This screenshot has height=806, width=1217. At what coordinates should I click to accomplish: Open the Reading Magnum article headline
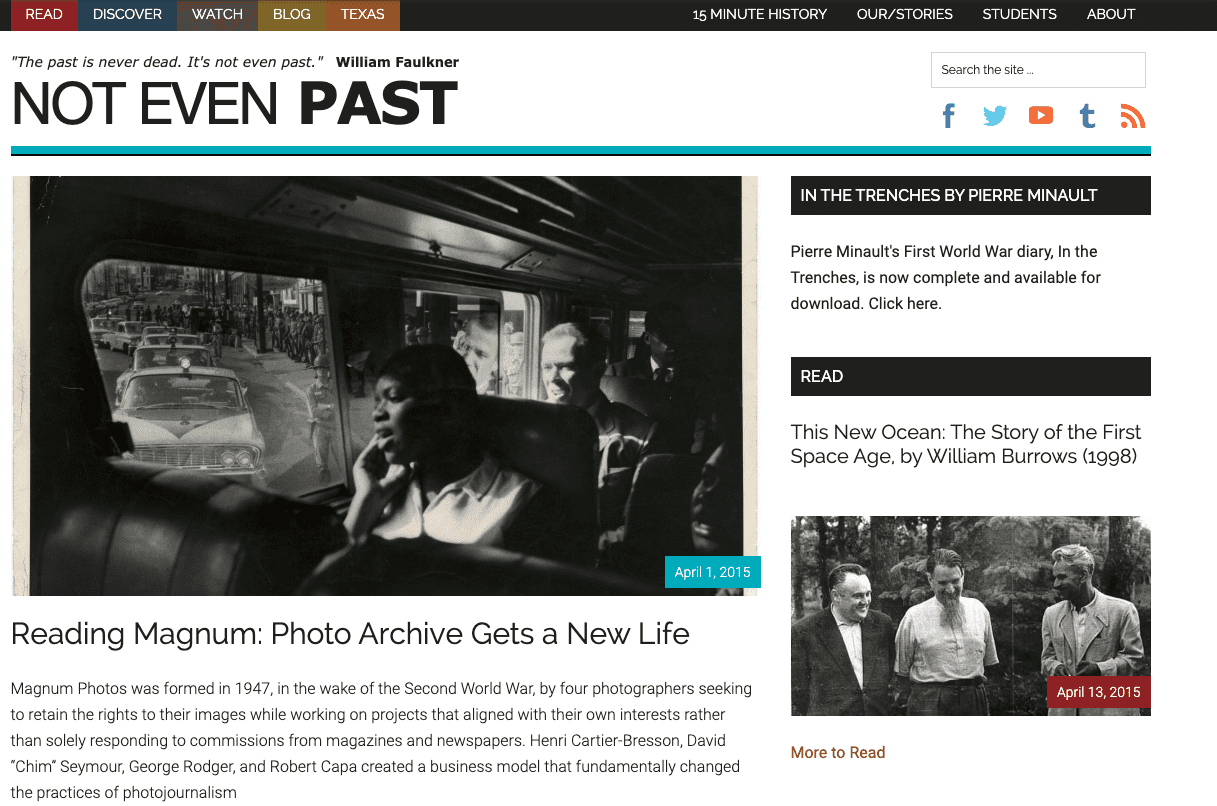[x=350, y=633]
